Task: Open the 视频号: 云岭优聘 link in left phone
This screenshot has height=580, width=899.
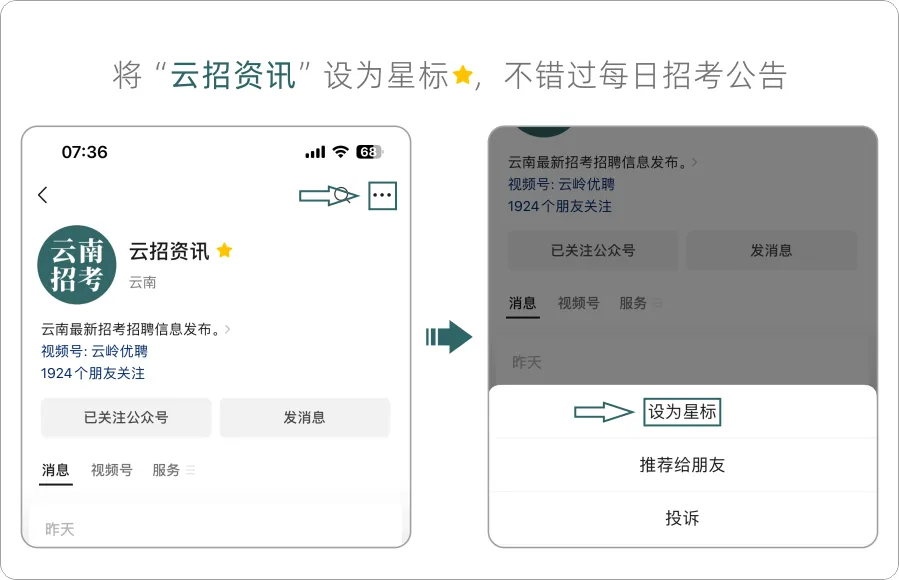Action: pos(95,351)
